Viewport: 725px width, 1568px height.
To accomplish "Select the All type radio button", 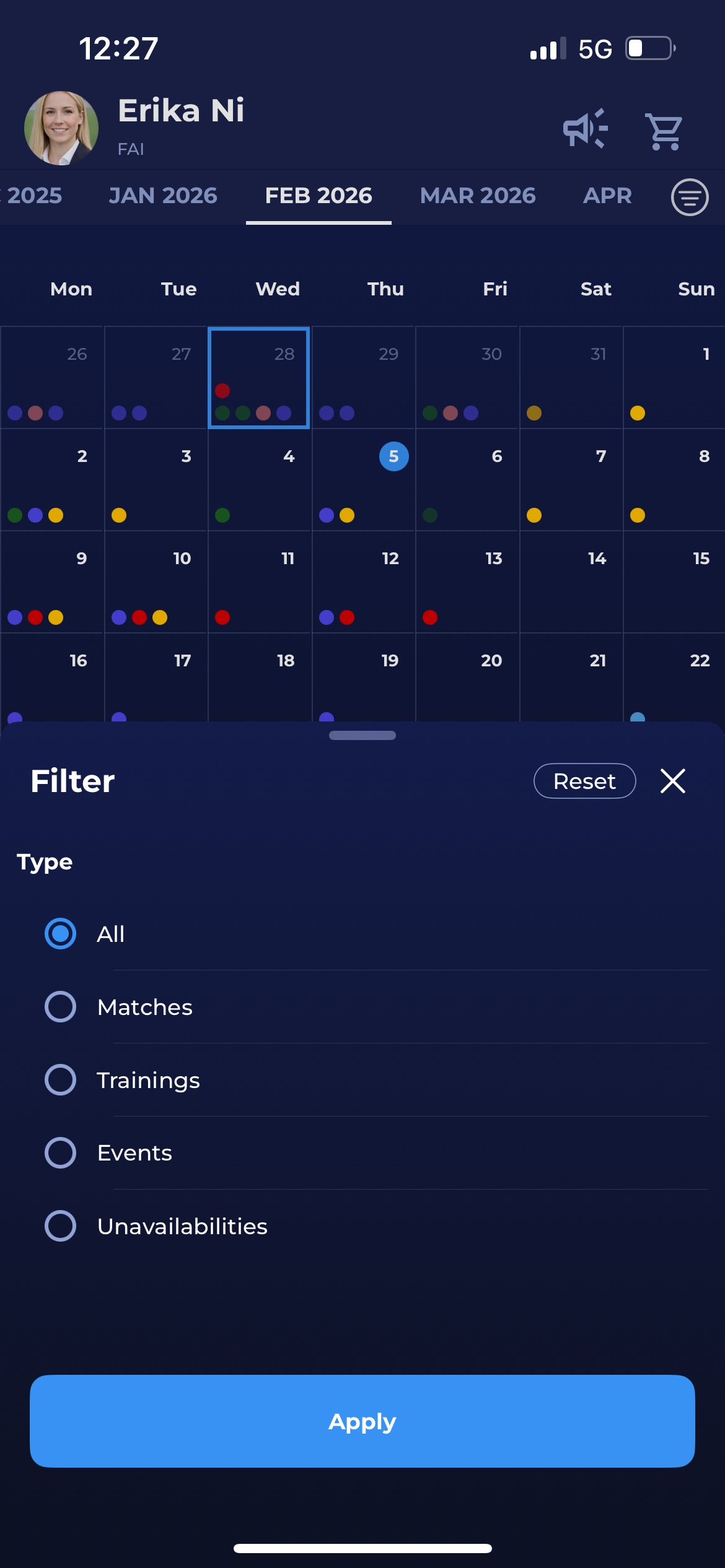I will (61, 934).
